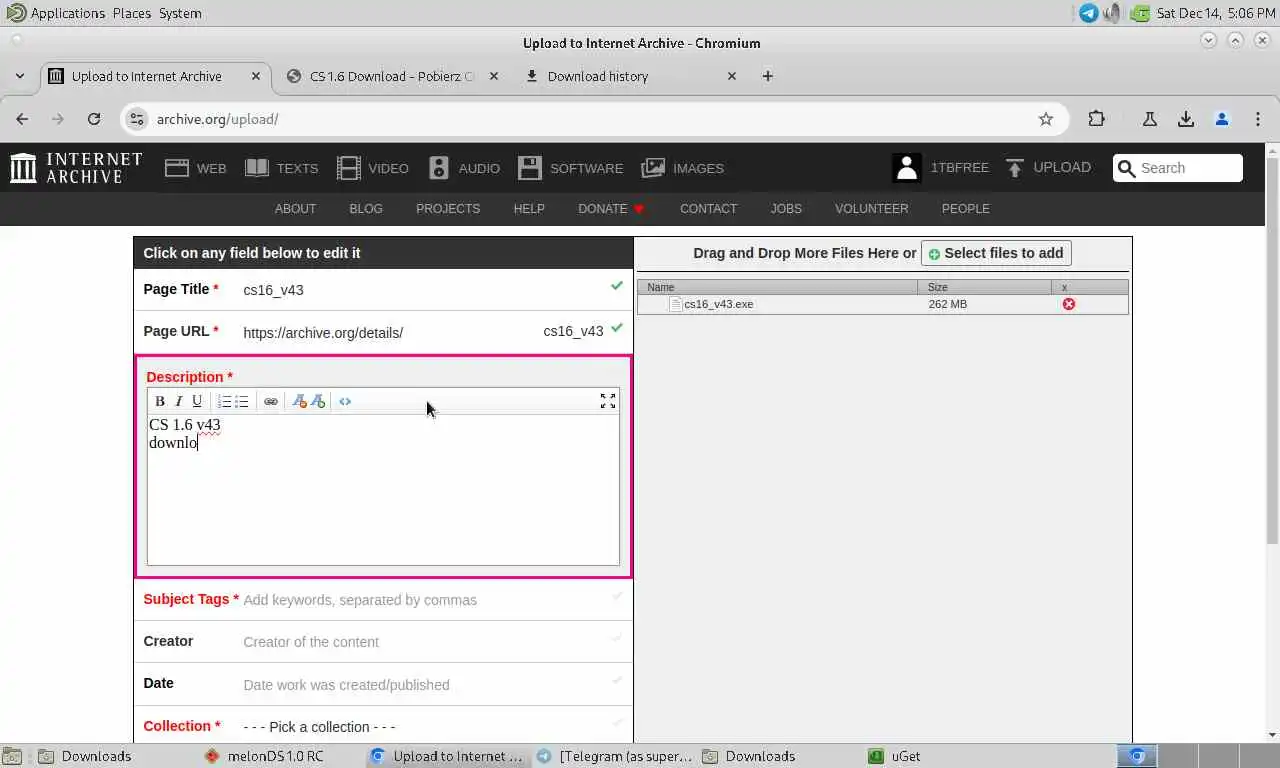
Task: Bookmark this page with the star
Action: pyautogui.click(x=1046, y=119)
